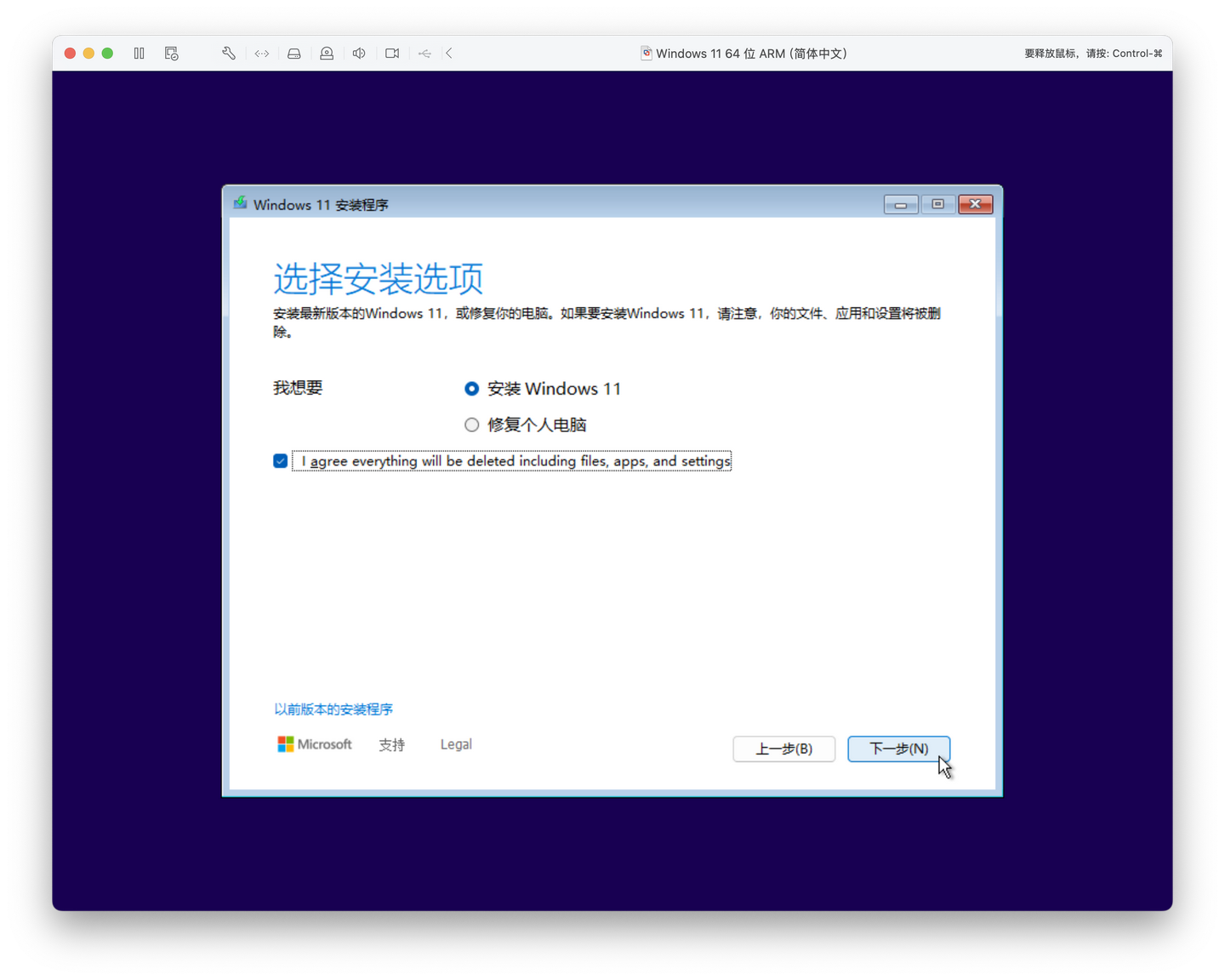Minimize the Windows 11 setup dialog
The image size is (1225, 980).
coord(901,204)
